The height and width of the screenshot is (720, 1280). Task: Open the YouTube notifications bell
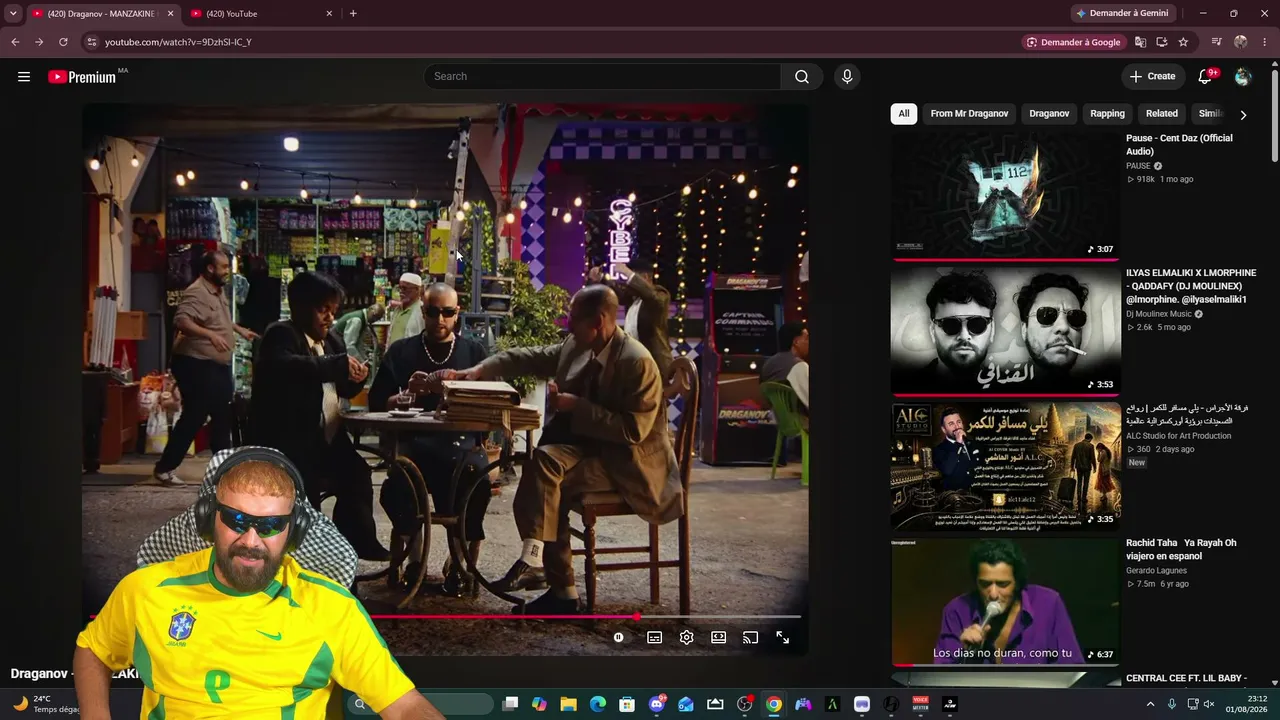1205,77
